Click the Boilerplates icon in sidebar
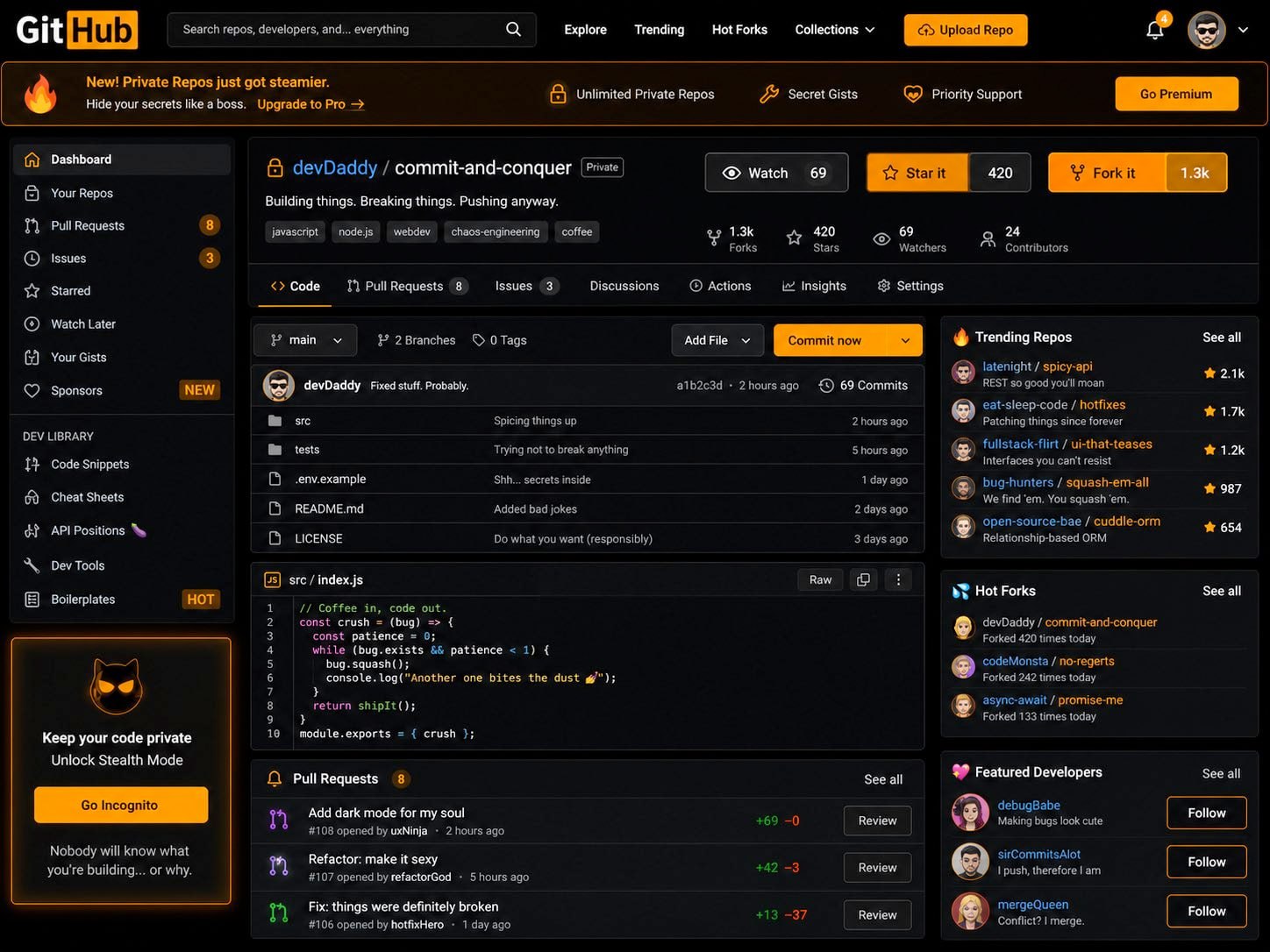Screen dimensions: 1270x952 [32, 600]
